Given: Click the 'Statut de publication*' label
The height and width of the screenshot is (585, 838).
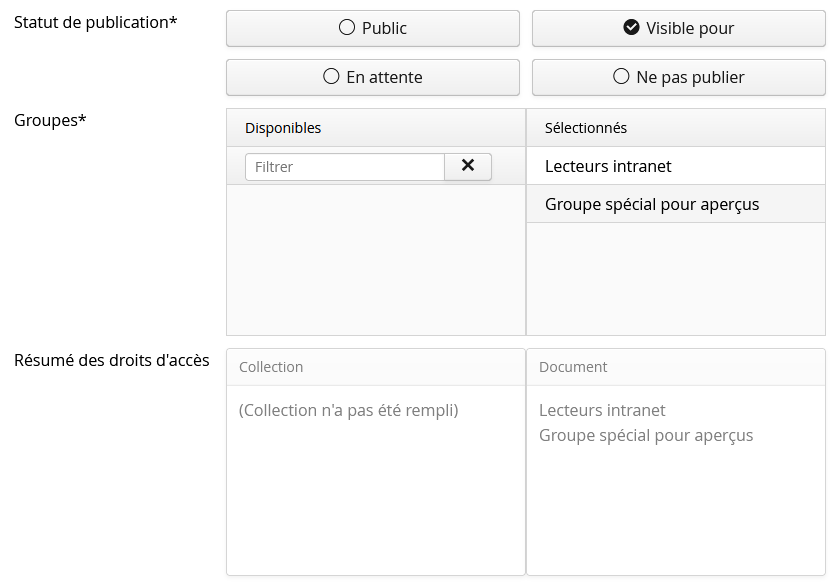Looking at the screenshot, I should pyautogui.click(x=96, y=22).
